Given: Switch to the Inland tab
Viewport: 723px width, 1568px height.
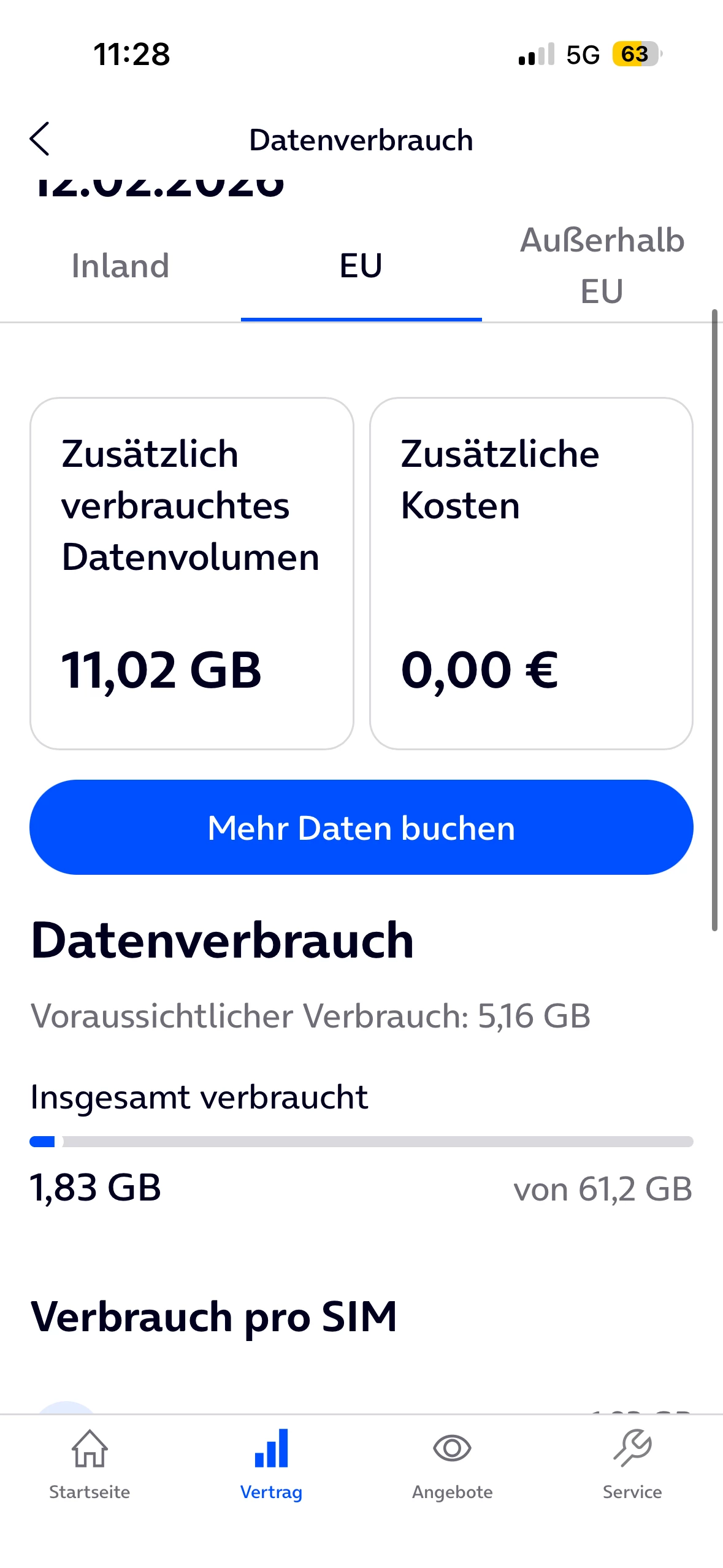Looking at the screenshot, I should 120,266.
